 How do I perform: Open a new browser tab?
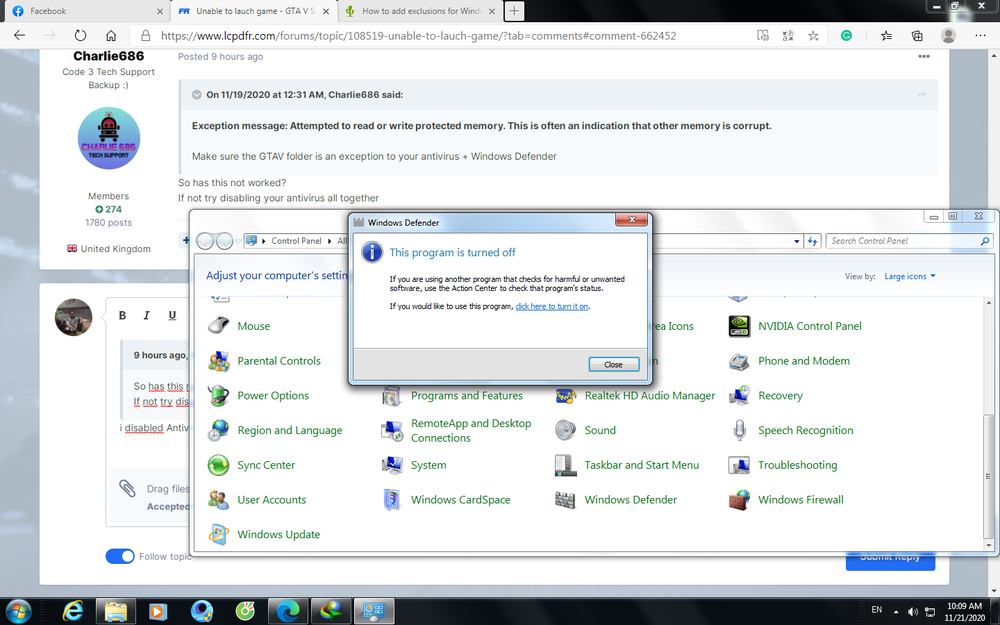[514, 11]
